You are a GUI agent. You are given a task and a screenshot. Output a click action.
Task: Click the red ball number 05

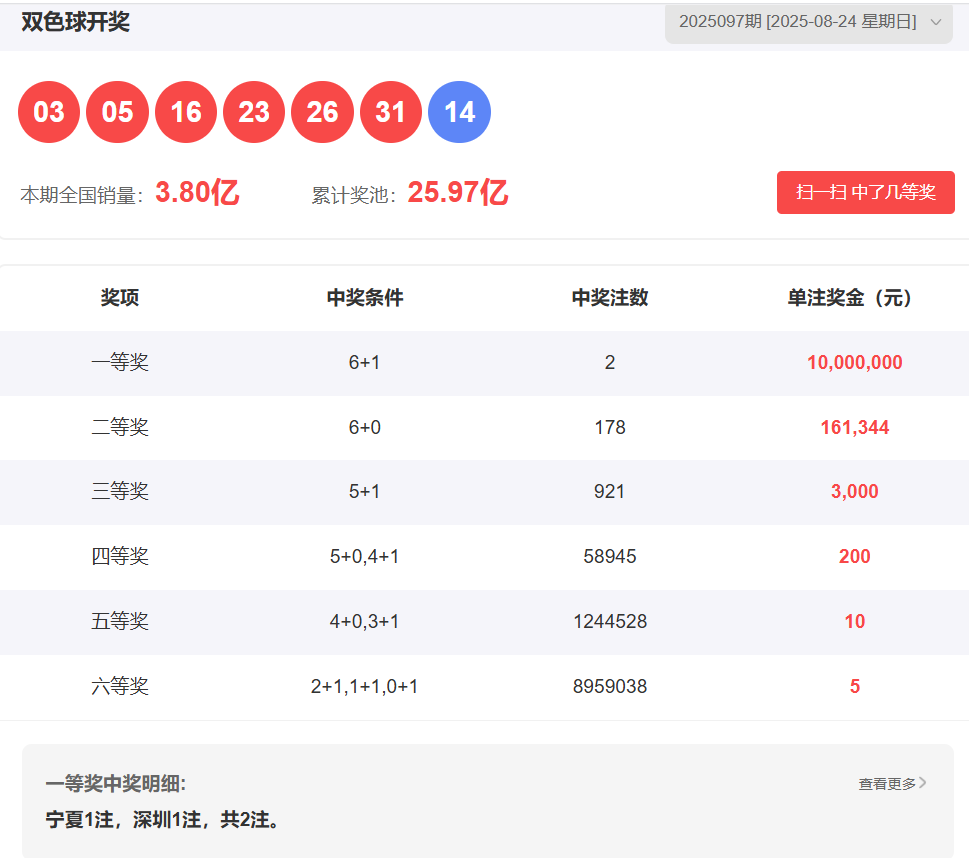pyautogui.click(x=117, y=112)
